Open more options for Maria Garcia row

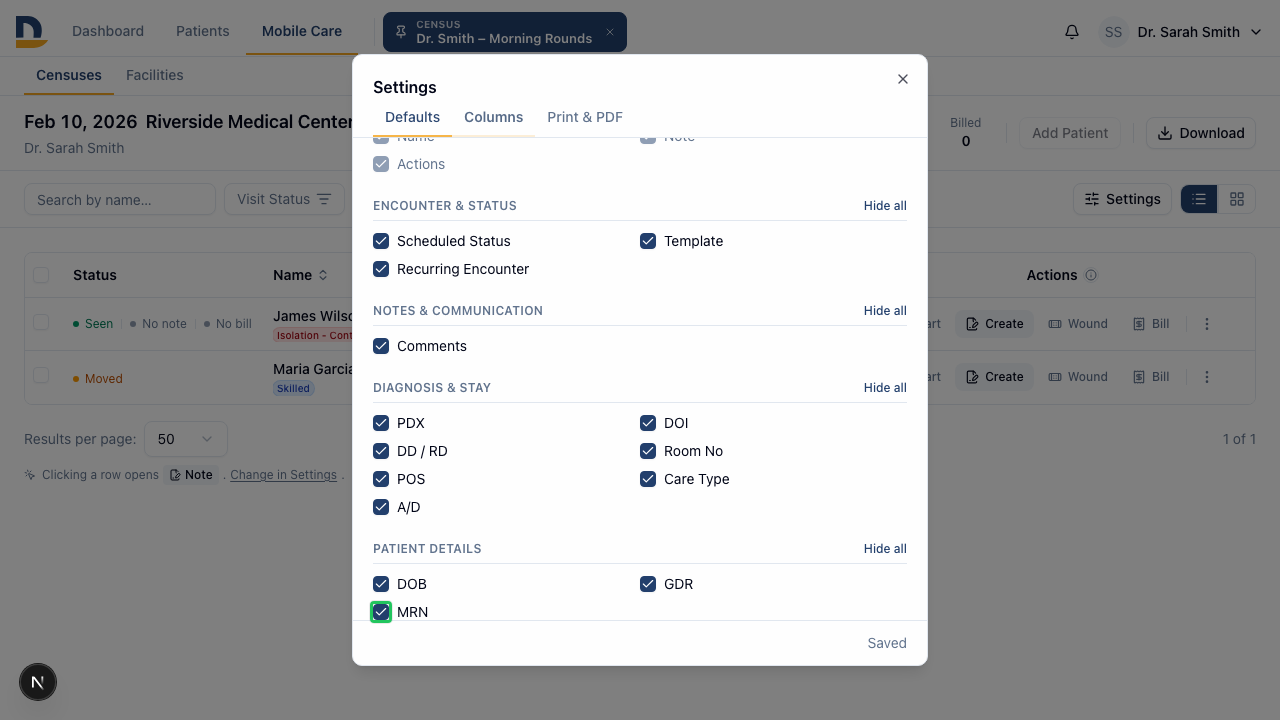pyautogui.click(x=1207, y=377)
